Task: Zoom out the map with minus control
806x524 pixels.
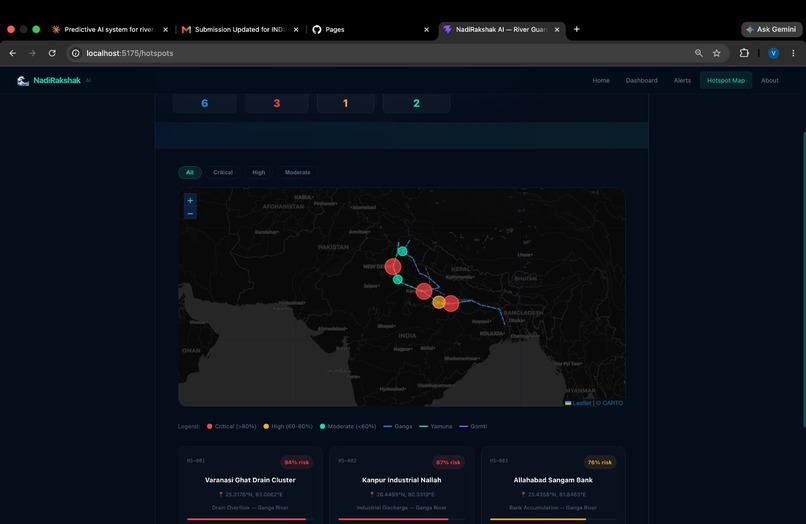Action: (x=190, y=213)
